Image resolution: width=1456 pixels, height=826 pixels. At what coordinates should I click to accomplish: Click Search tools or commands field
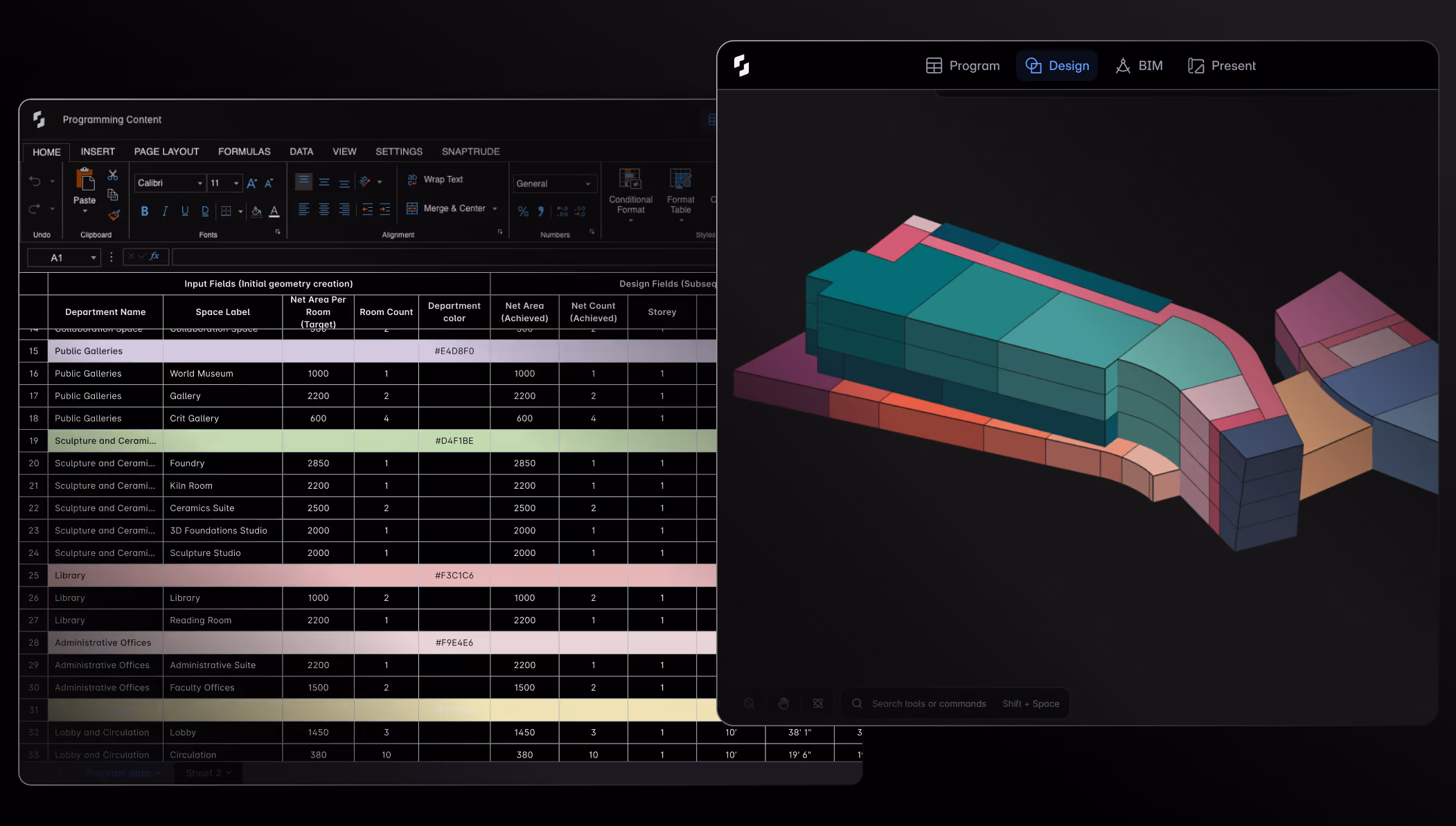point(955,703)
